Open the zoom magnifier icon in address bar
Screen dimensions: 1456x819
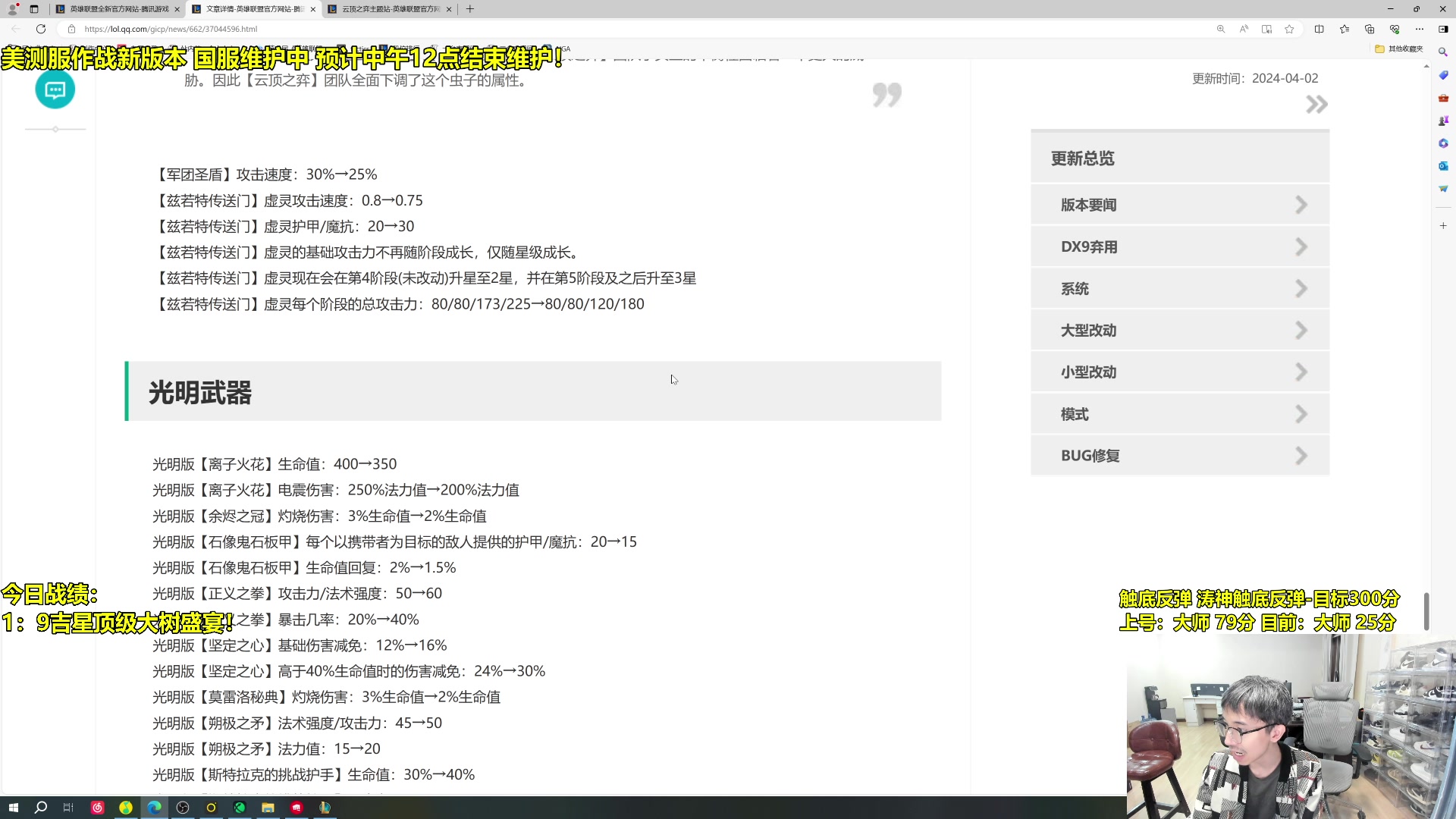click(1221, 29)
